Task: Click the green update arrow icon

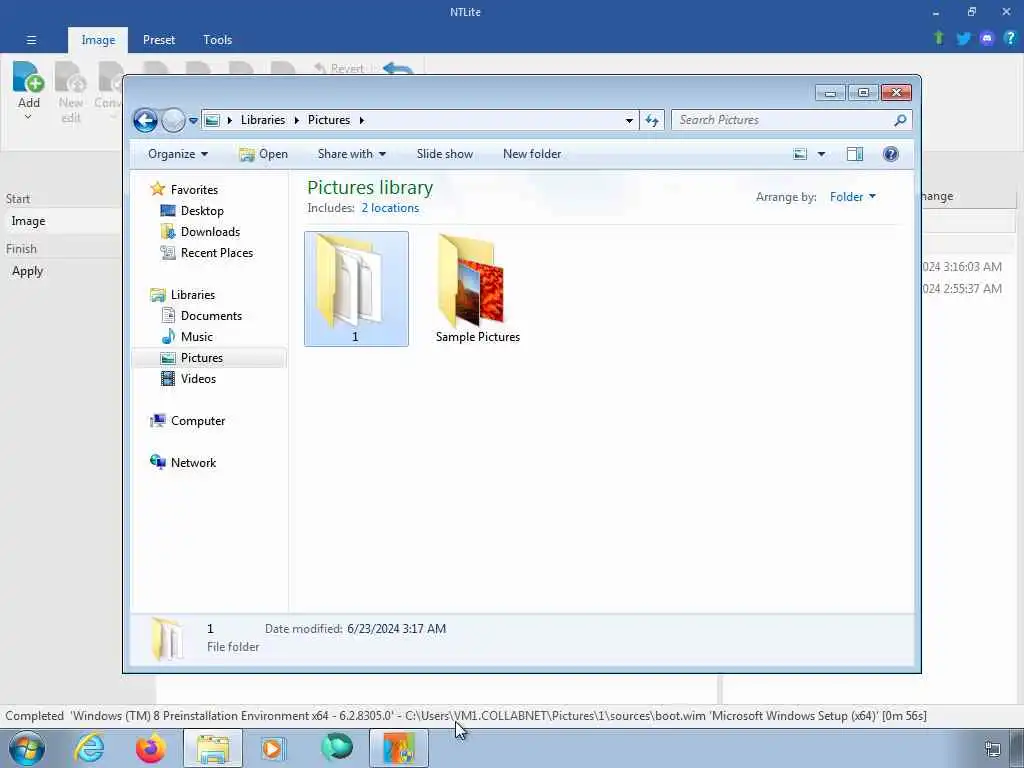Action: tap(939, 38)
